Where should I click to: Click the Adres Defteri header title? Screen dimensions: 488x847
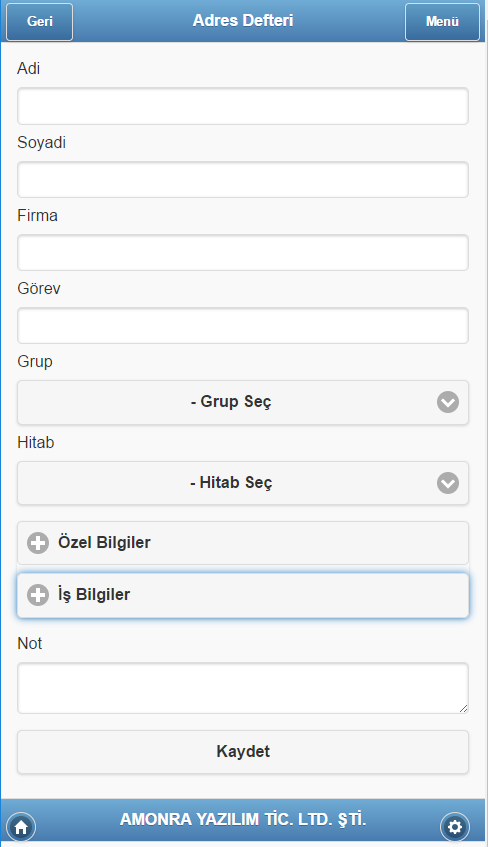pyautogui.click(x=243, y=21)
